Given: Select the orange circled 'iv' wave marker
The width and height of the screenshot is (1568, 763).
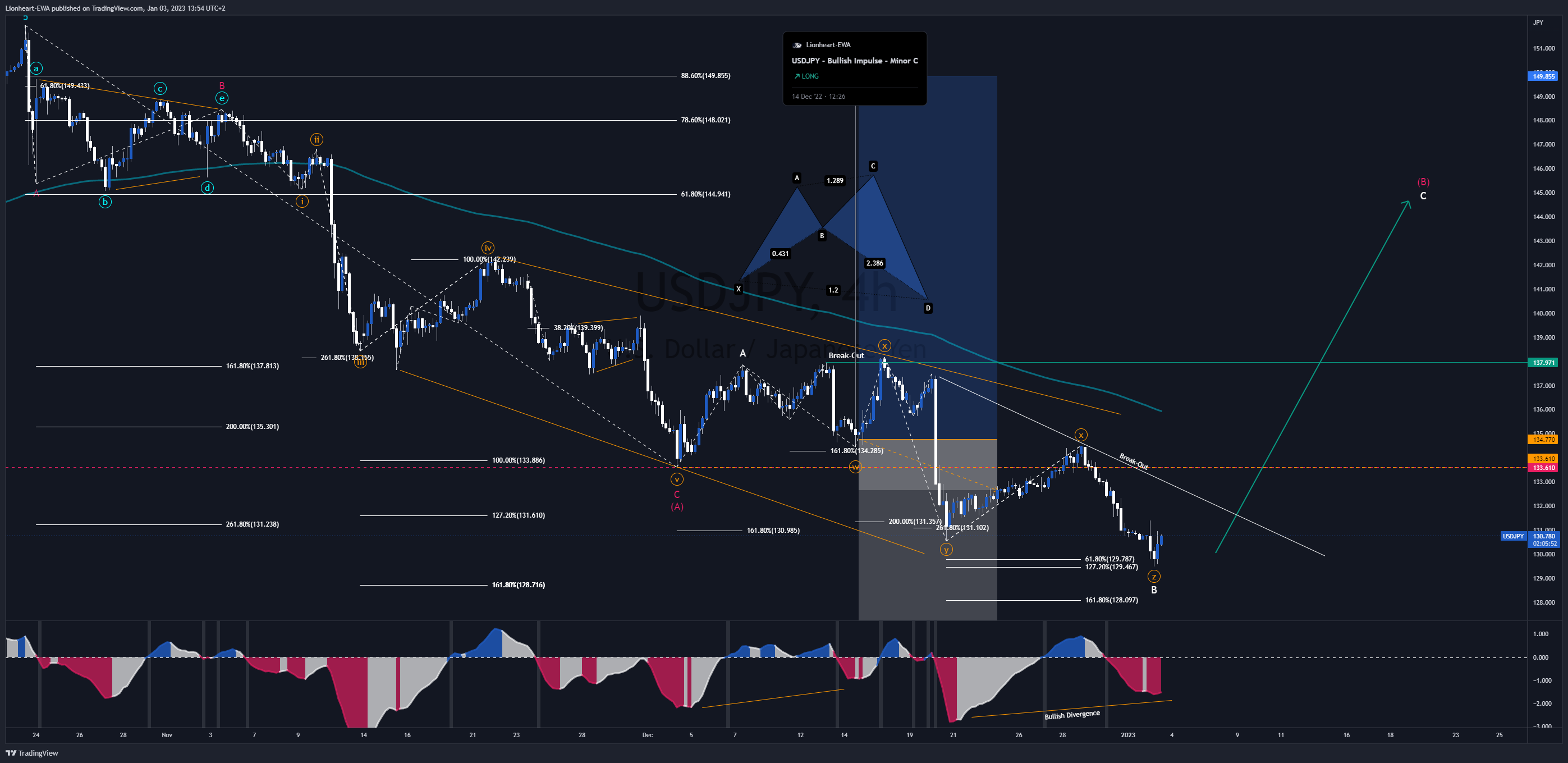Looking at the screenshot, I should click(488, 247).
